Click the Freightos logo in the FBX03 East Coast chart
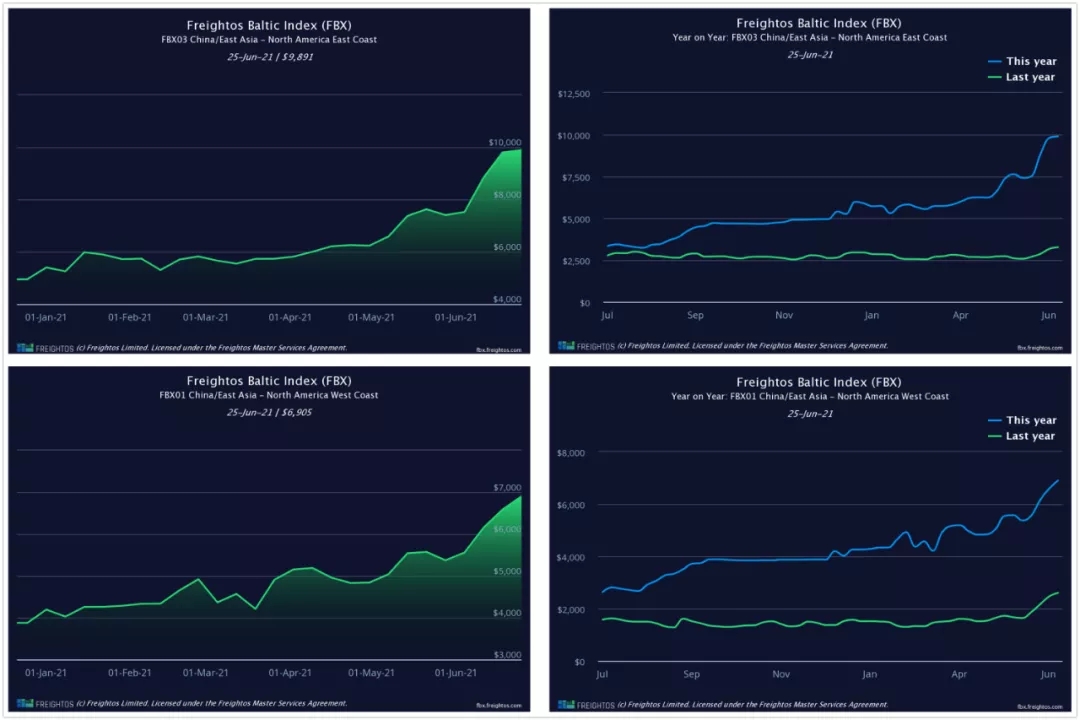 [35, 347]
